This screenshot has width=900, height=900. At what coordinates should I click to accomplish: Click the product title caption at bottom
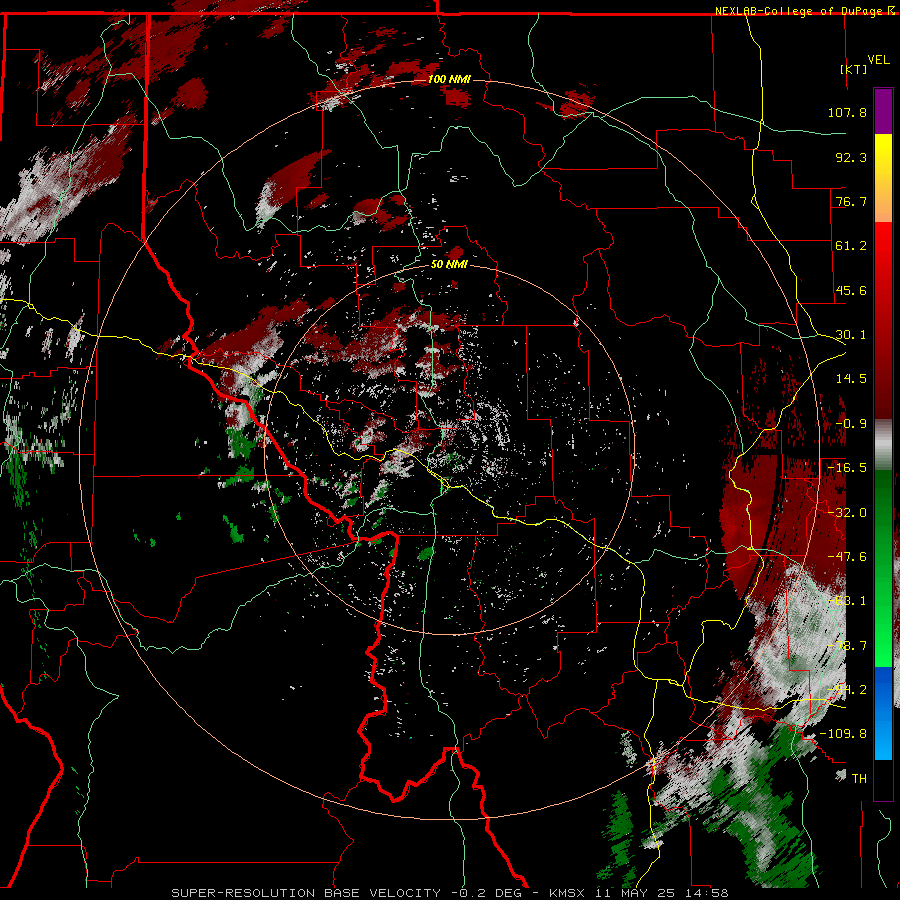pyautogui.click(x=449, y=893)
